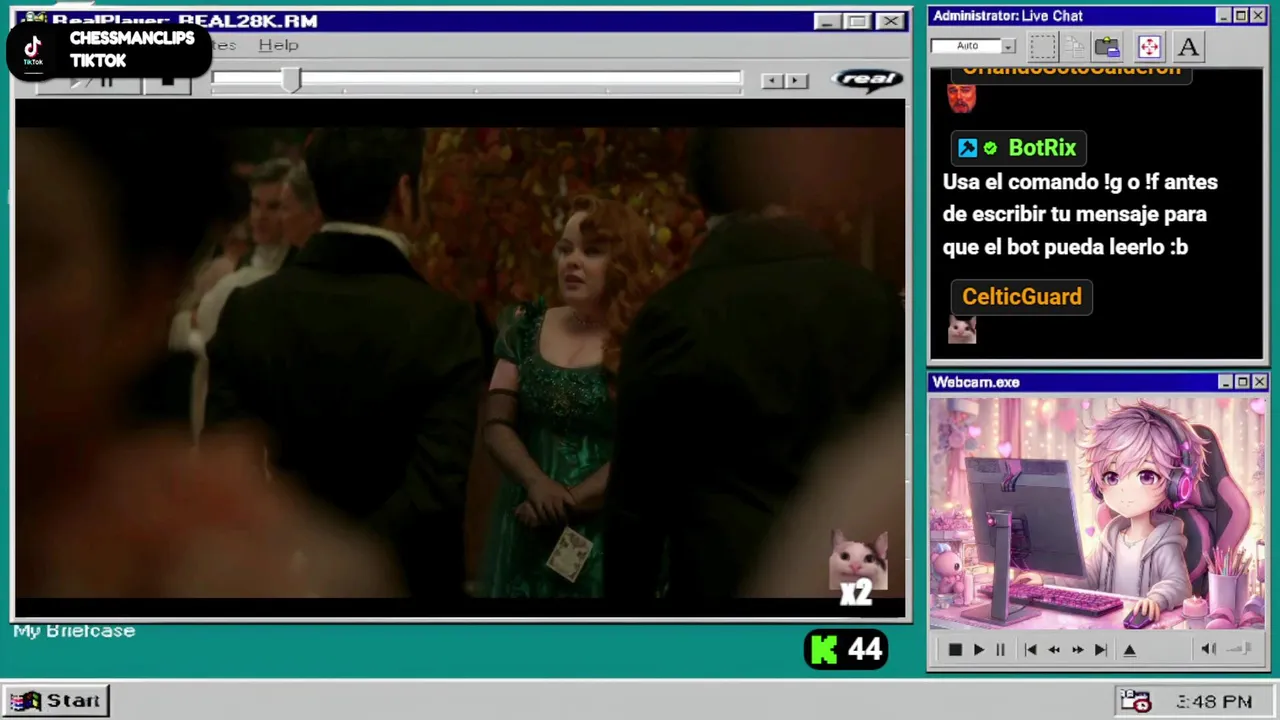This screenshot has height=720, width=1280.
Task: Click the BotRix username in chat
Action: click(1042, 148)
